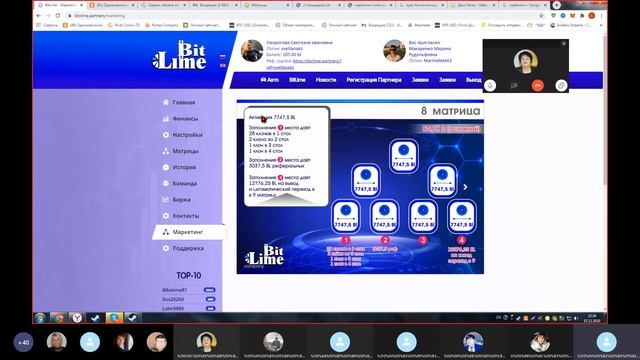640x360 pixels.
Task: Click the matrix cell above number 1
Action: pyautogui.click(x=346, y=216)
